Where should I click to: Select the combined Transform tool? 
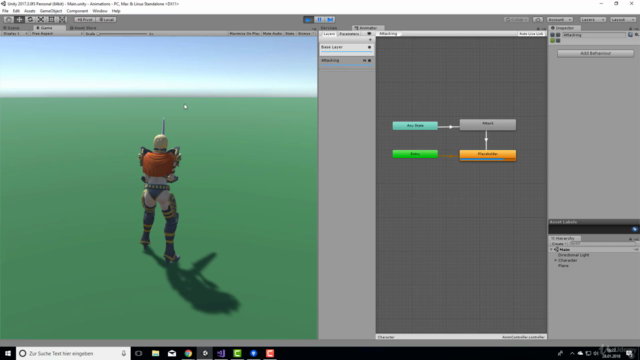point(62,20)
